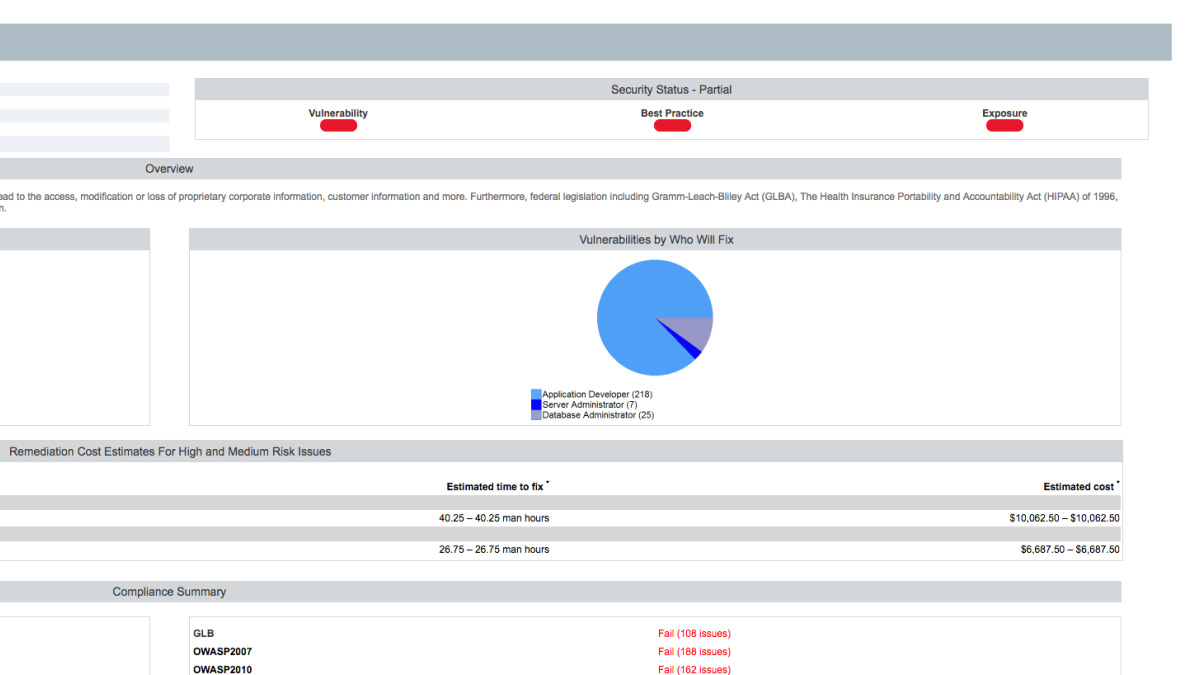Open the Fail (108 issues) GLB result
Image resolution: width=1200 pixels, height=675 pixels.
click(694, 633)
